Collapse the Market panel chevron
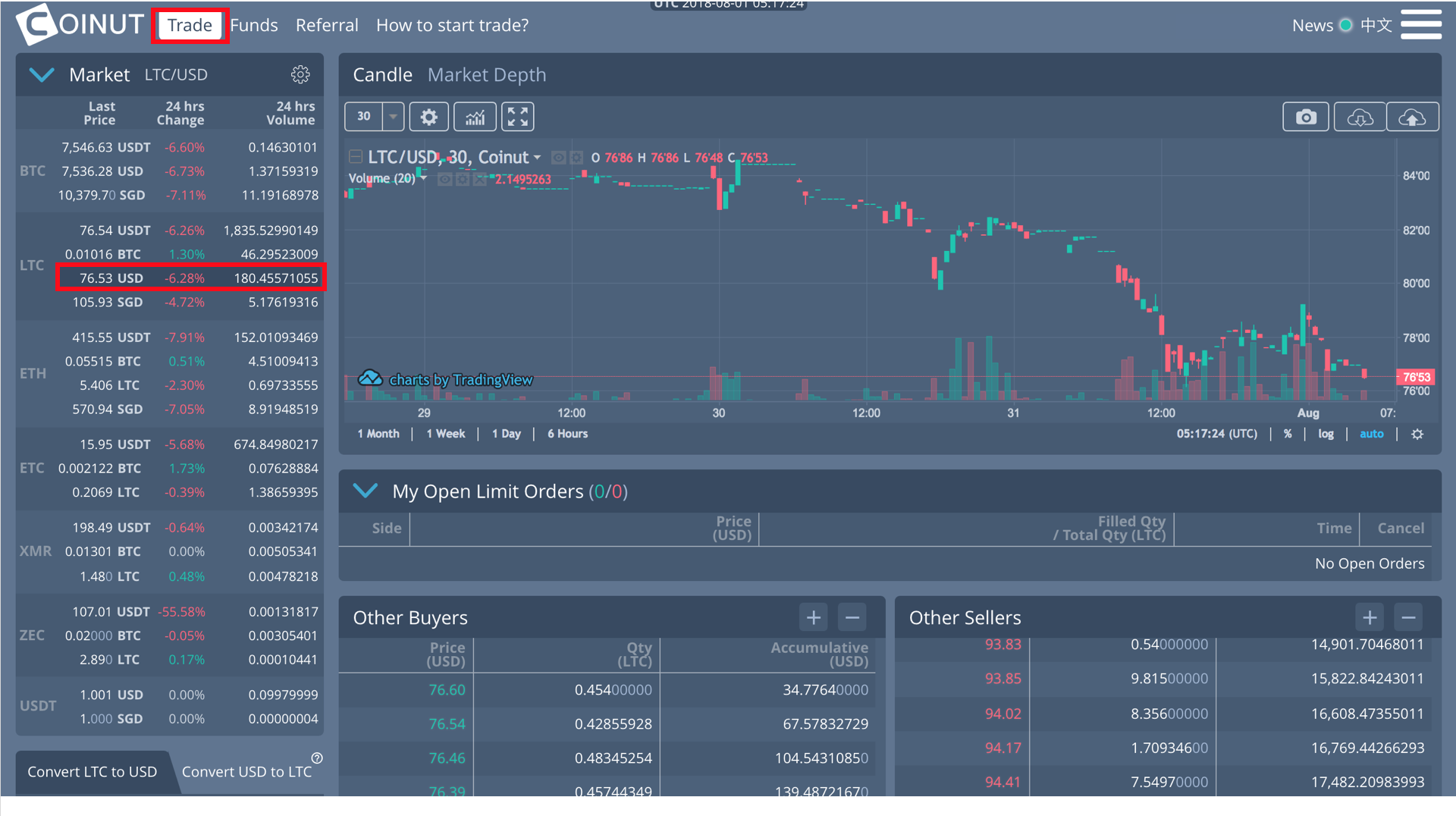 point(42,74)
